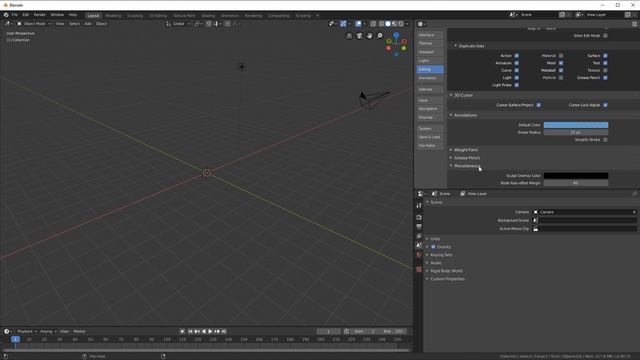Open the Render menu
Viewport: 640px width, 360px height.
coord(40,15)
